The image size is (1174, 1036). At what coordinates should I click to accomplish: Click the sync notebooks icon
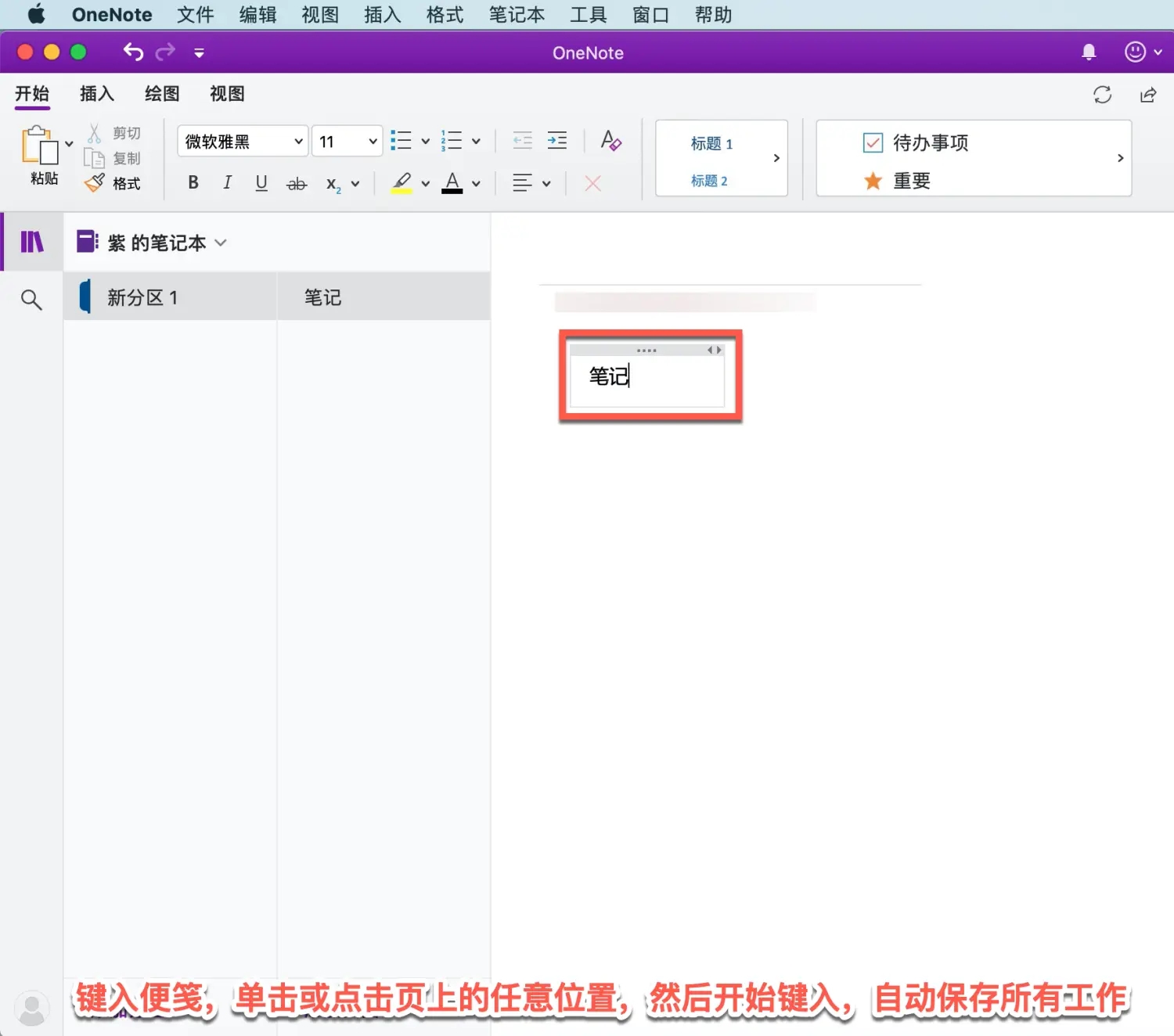(1102, 94)
